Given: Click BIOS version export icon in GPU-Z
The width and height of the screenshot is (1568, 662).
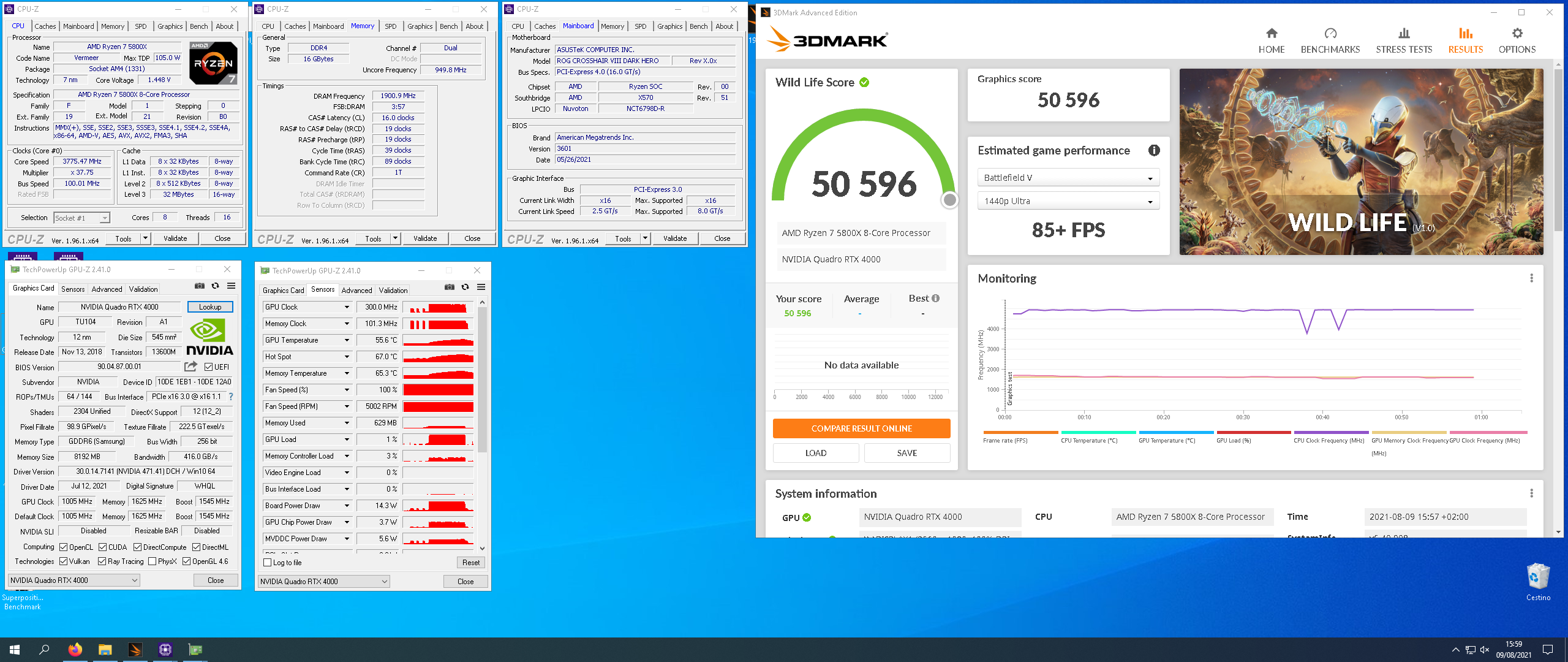Looking at the screenshot, I should click(190, 367).
